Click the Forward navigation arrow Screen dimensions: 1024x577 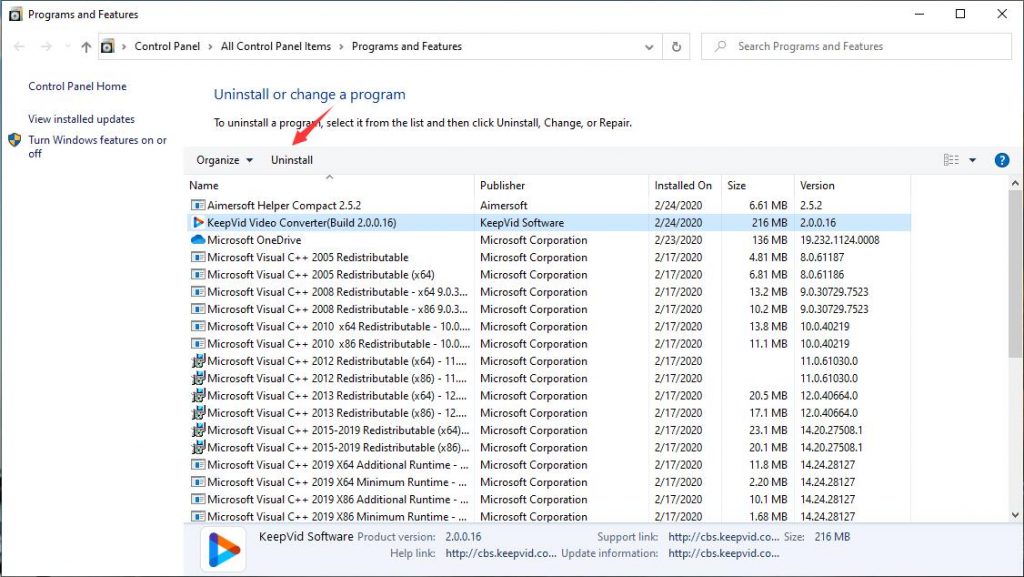[x=46, y=46]
